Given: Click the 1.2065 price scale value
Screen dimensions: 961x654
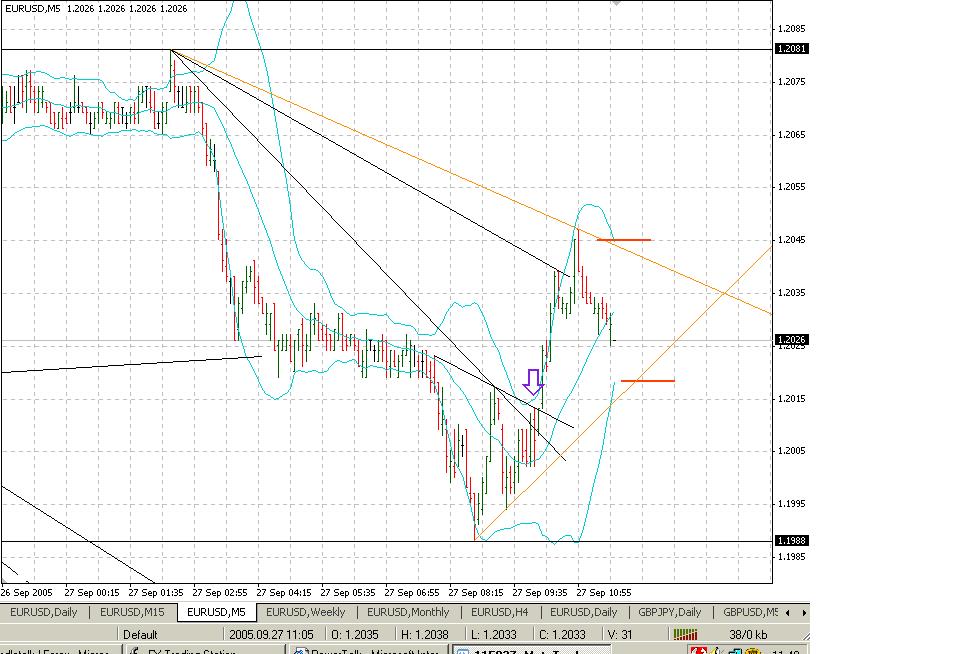Looking at the screenshot, I should (x=791, y=134).
